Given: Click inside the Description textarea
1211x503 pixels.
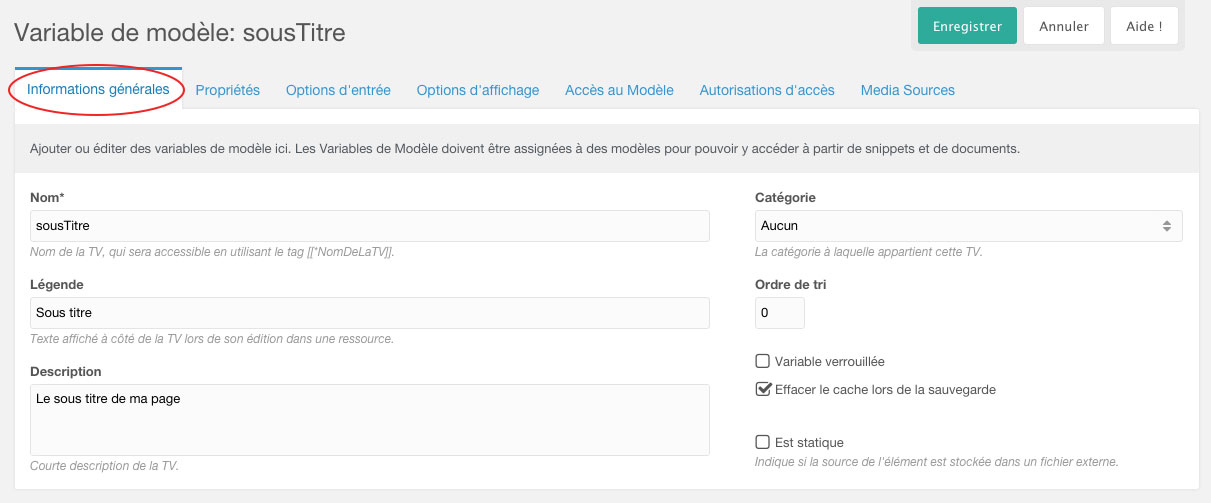Looking at the screenshot, I should (370, 420).
